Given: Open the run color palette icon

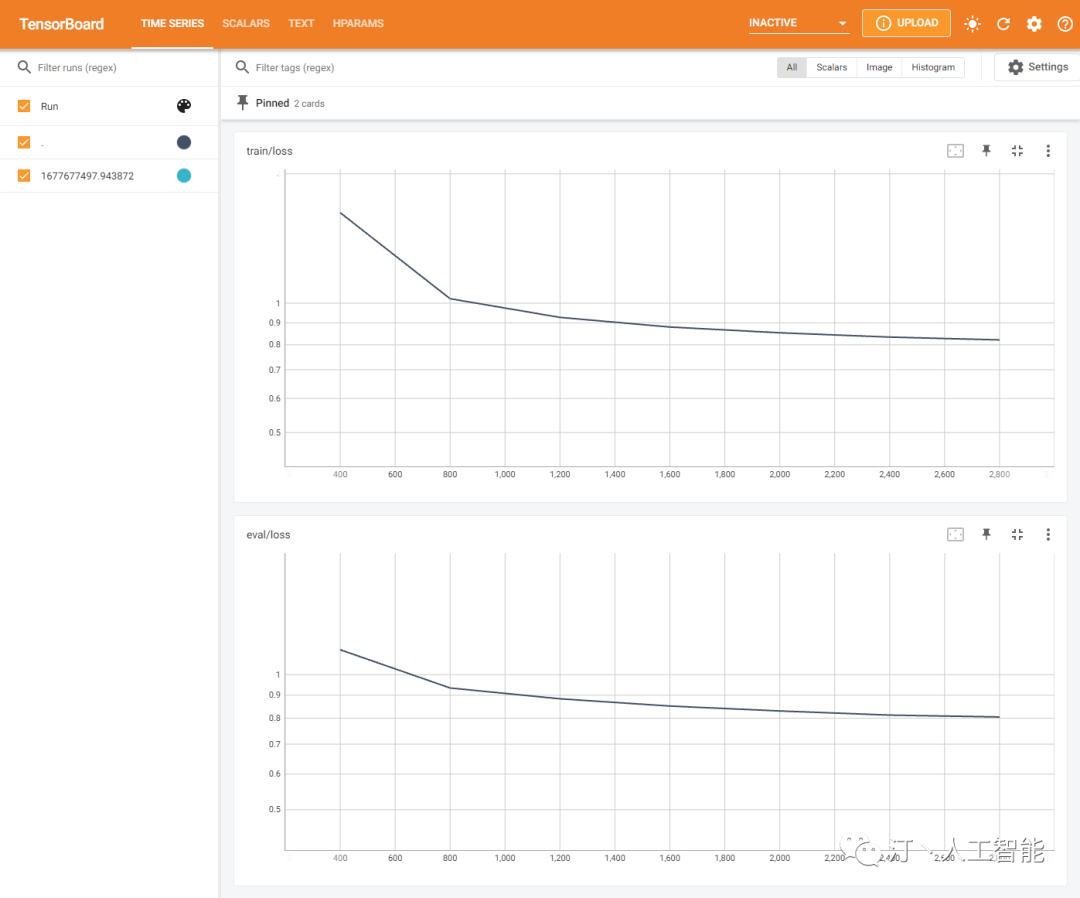Looking at the screenshot, I should click(183, 106).
